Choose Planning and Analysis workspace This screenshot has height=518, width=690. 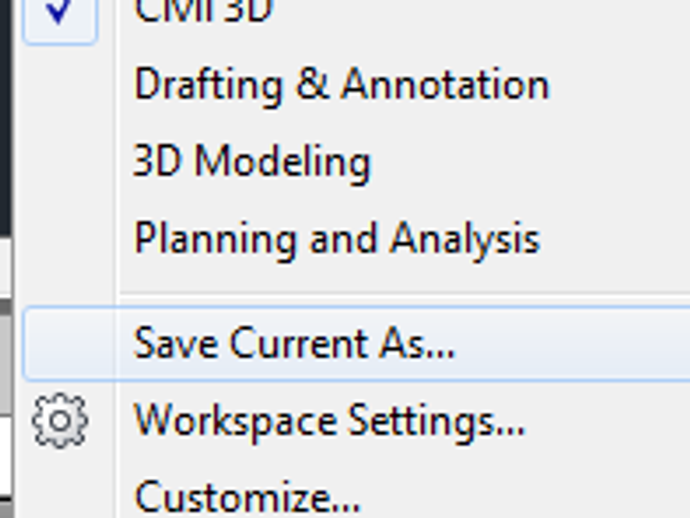pyautogui.click(x=337, y=239)
